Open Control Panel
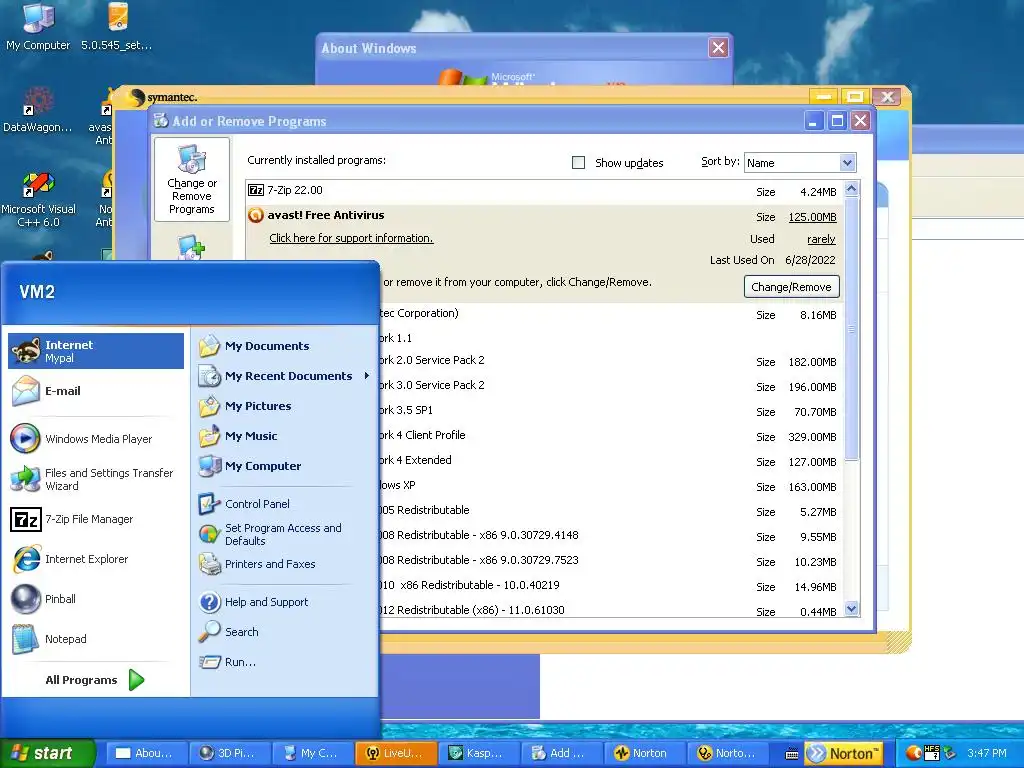Image resolution: width=1024 pixels, height=768 pixels. tap(285, 504)
